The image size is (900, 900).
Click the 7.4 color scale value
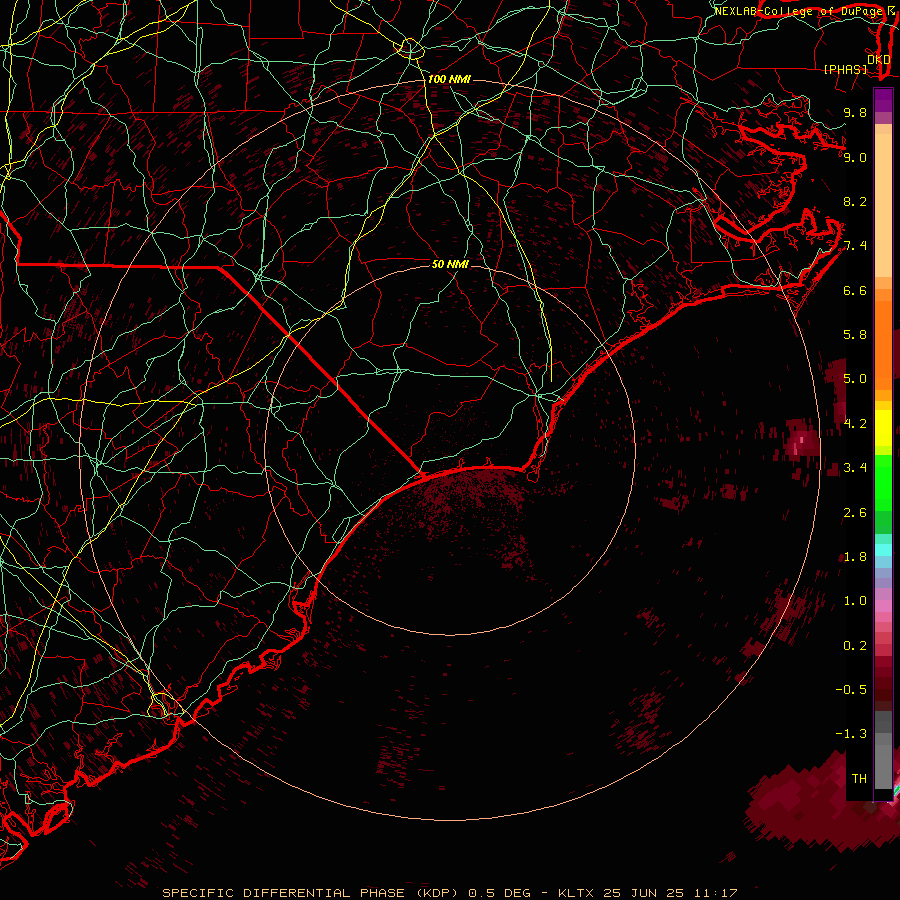pos(855,246)
